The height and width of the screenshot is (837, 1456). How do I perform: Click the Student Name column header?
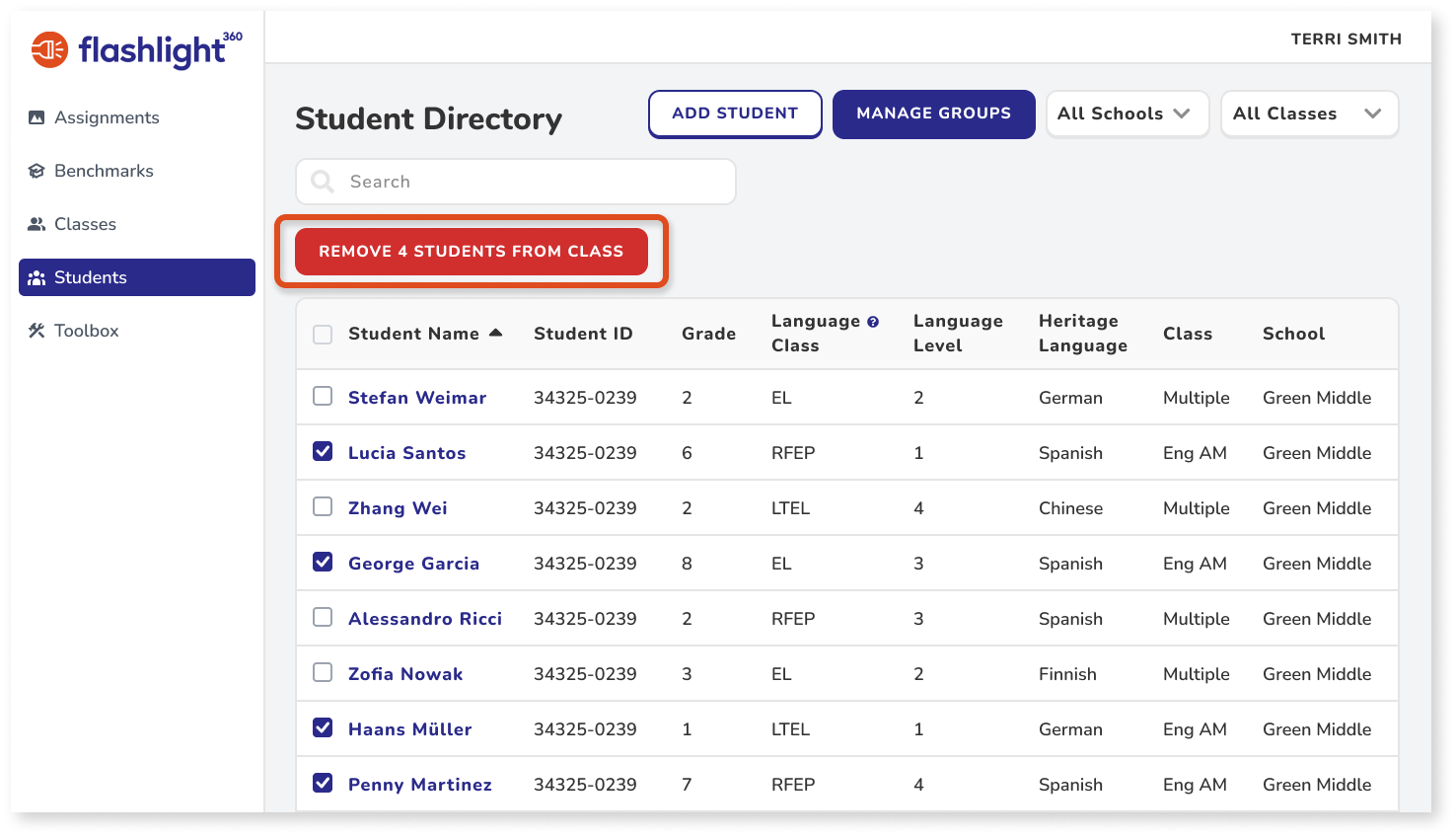click(413, 334)
